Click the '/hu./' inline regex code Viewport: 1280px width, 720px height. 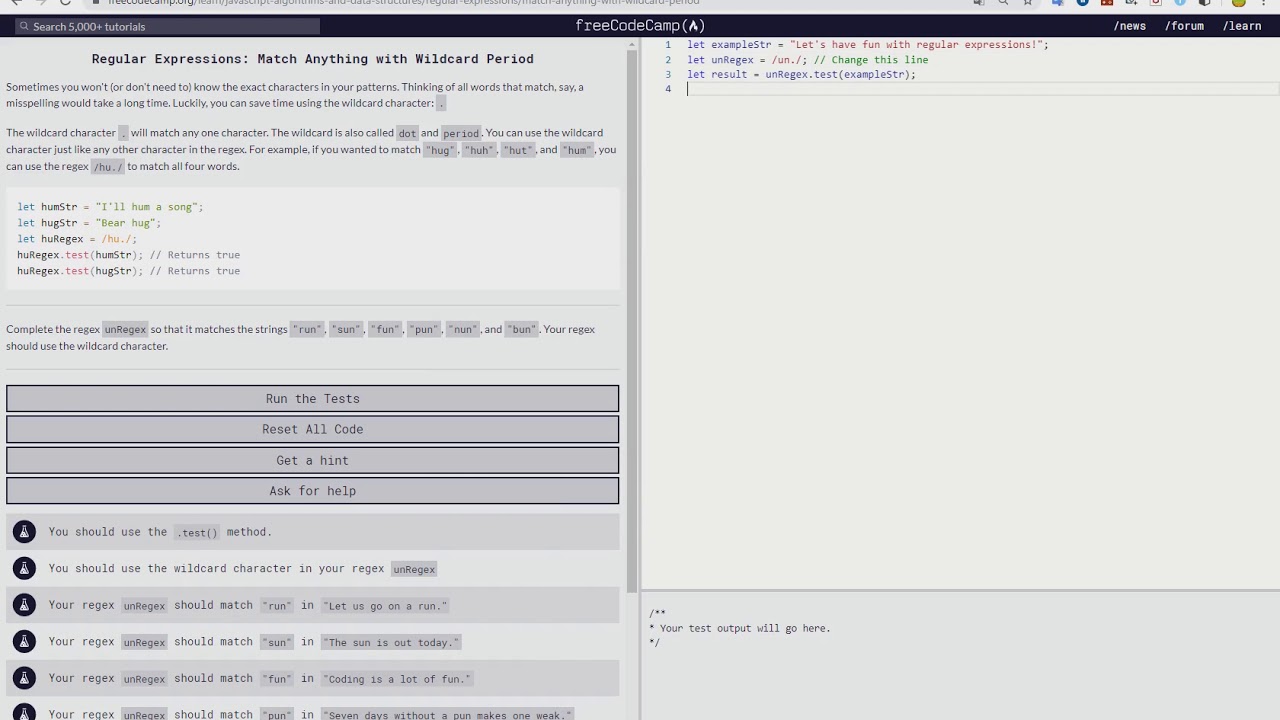tap(107, 167)
